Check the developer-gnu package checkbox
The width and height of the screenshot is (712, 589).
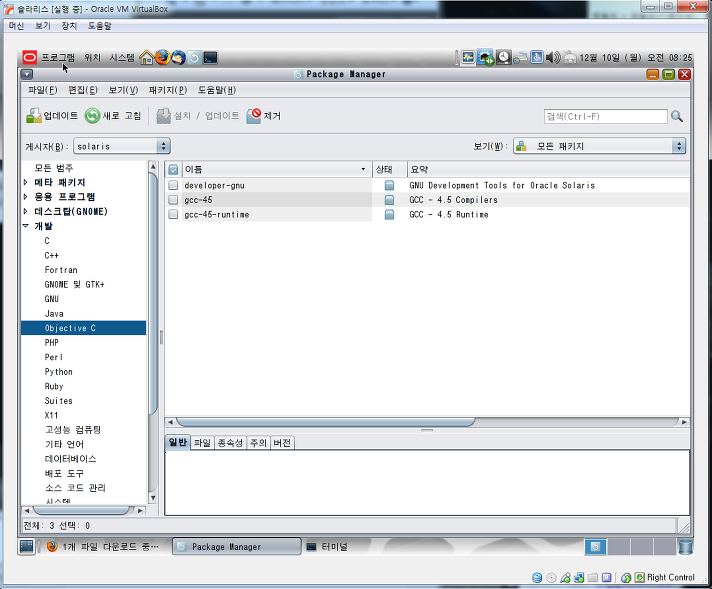173,185
